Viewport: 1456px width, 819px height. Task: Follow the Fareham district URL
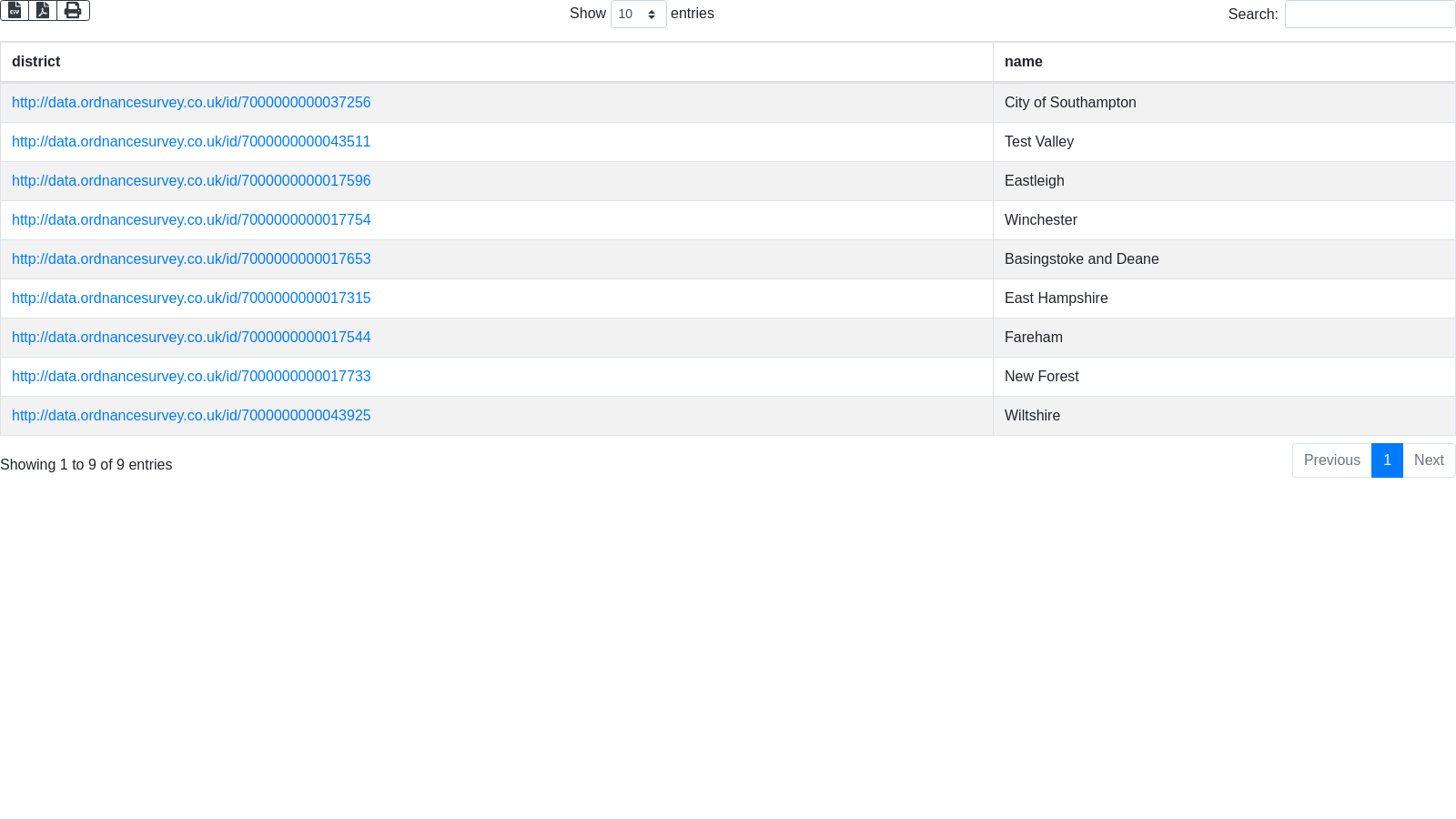pos(191,338)
